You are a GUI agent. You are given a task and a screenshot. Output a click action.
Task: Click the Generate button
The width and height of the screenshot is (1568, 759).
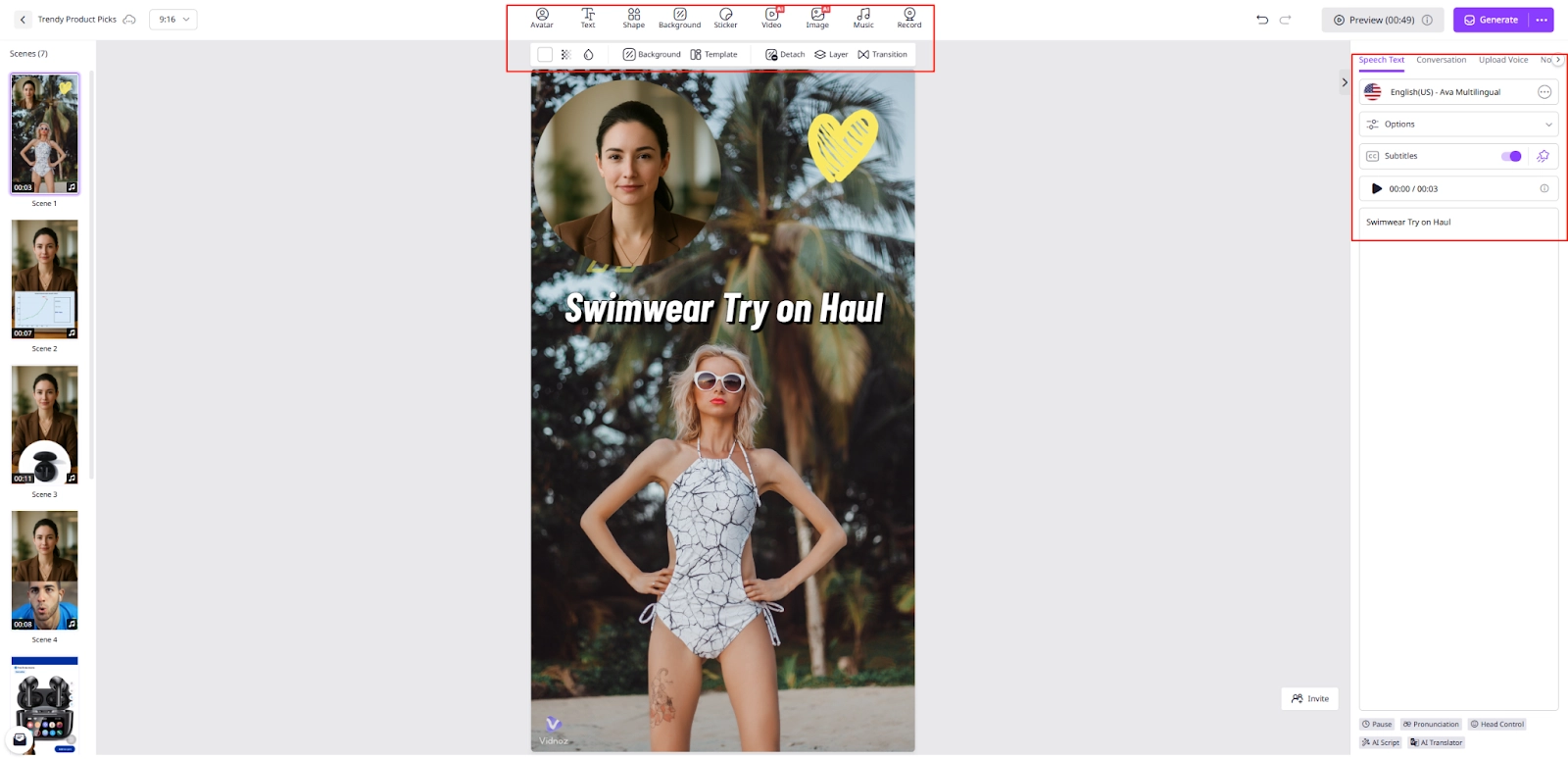[1491, 20]
